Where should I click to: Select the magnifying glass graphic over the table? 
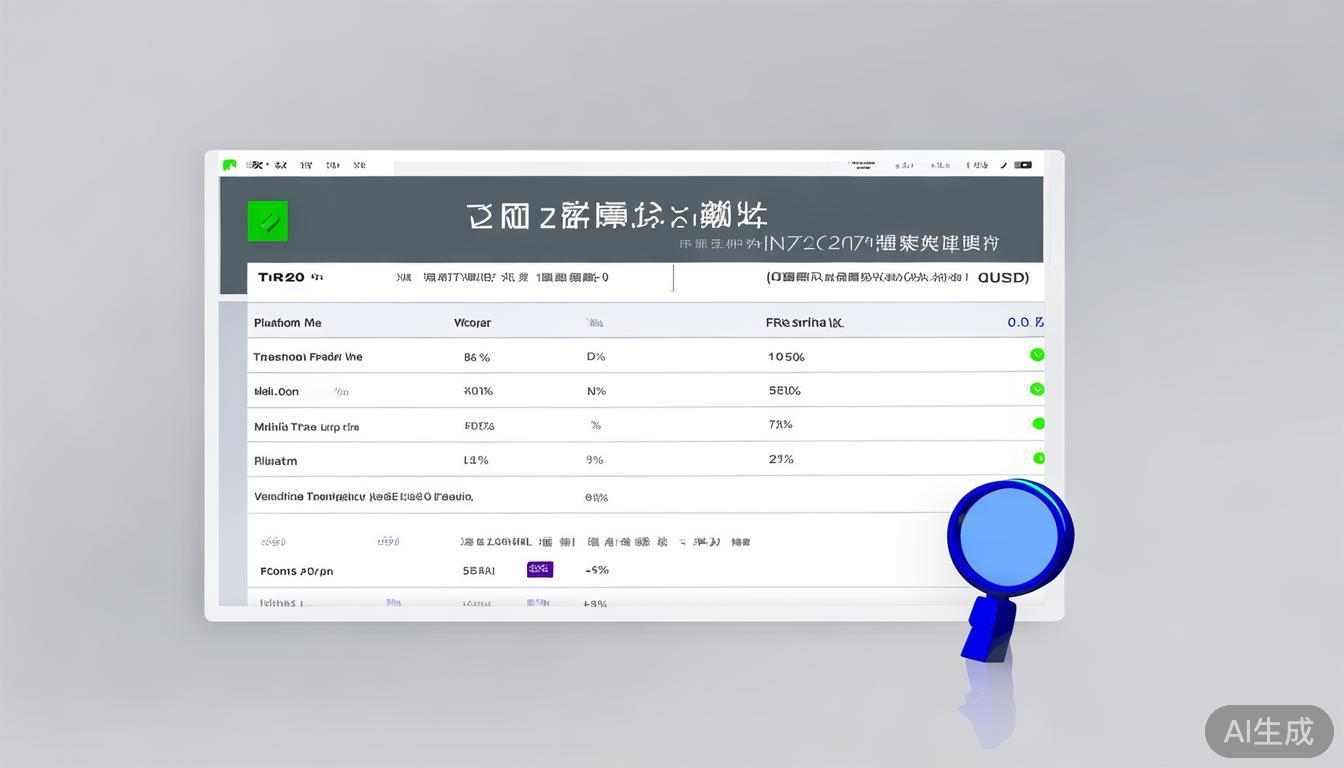pyautogui.click(x=1008, y=535)
